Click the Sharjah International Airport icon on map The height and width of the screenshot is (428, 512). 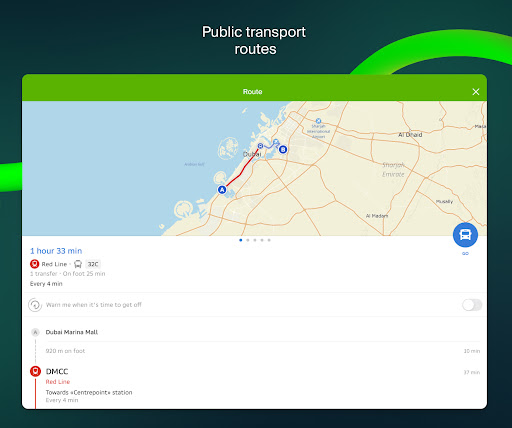tap(318, 121)
